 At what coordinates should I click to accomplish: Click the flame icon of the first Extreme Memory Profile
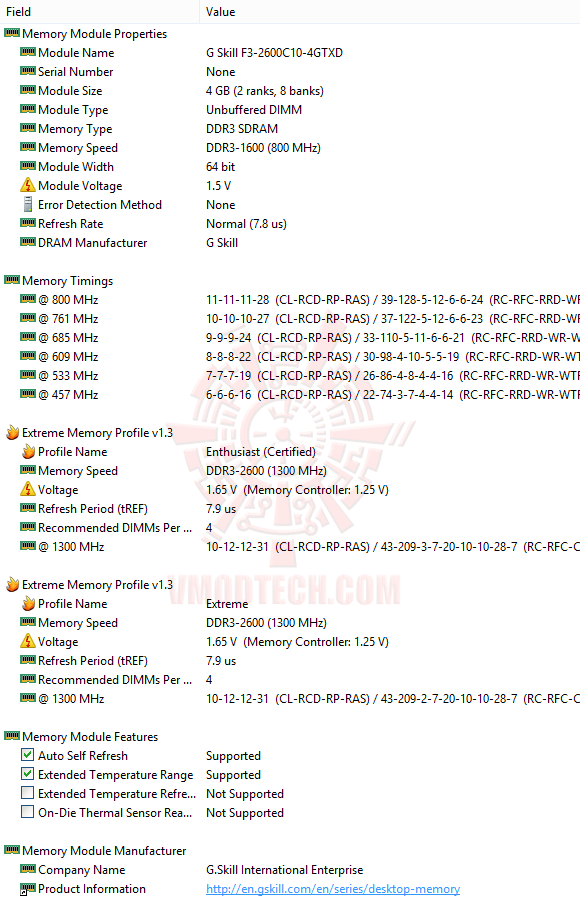pos(12,432)
